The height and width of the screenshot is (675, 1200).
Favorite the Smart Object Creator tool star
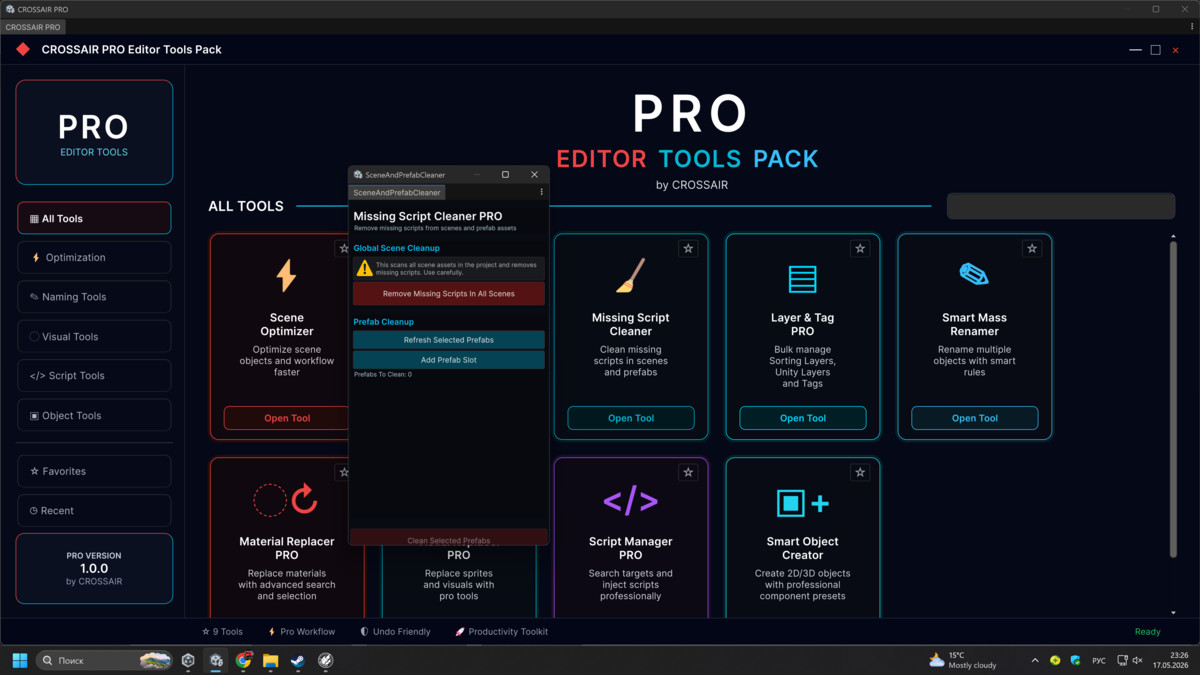pos(860,472)
